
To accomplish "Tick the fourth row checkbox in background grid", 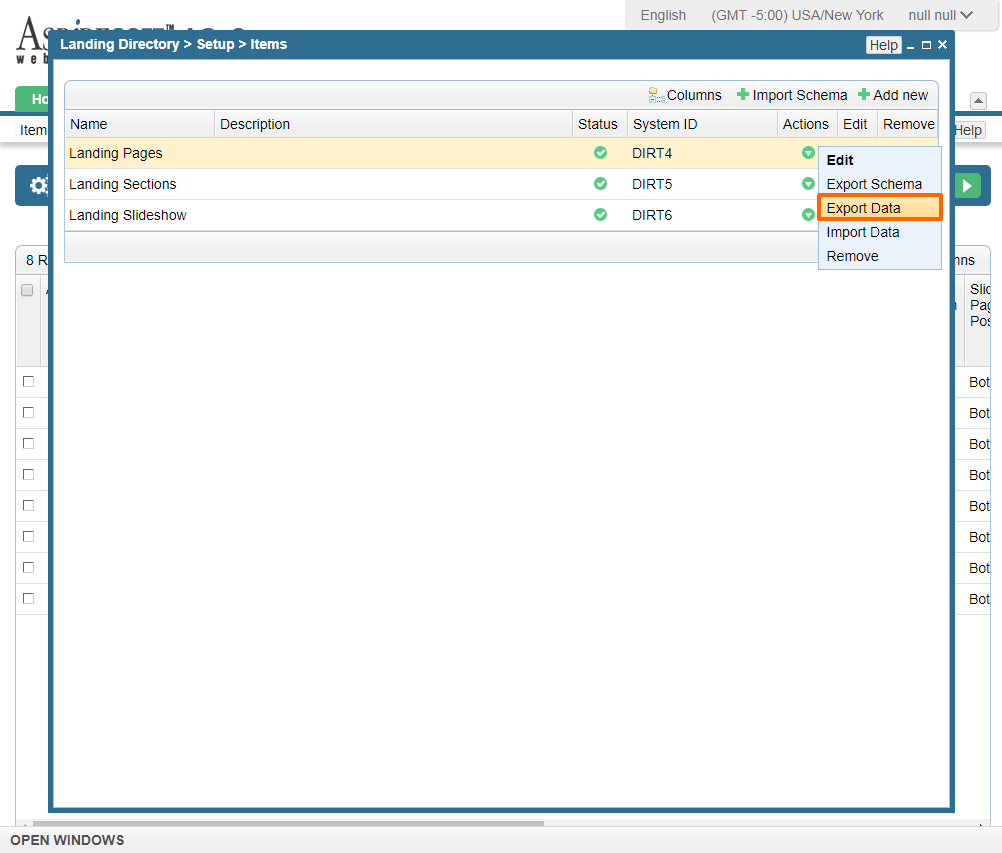I will (x=28, y=474).
